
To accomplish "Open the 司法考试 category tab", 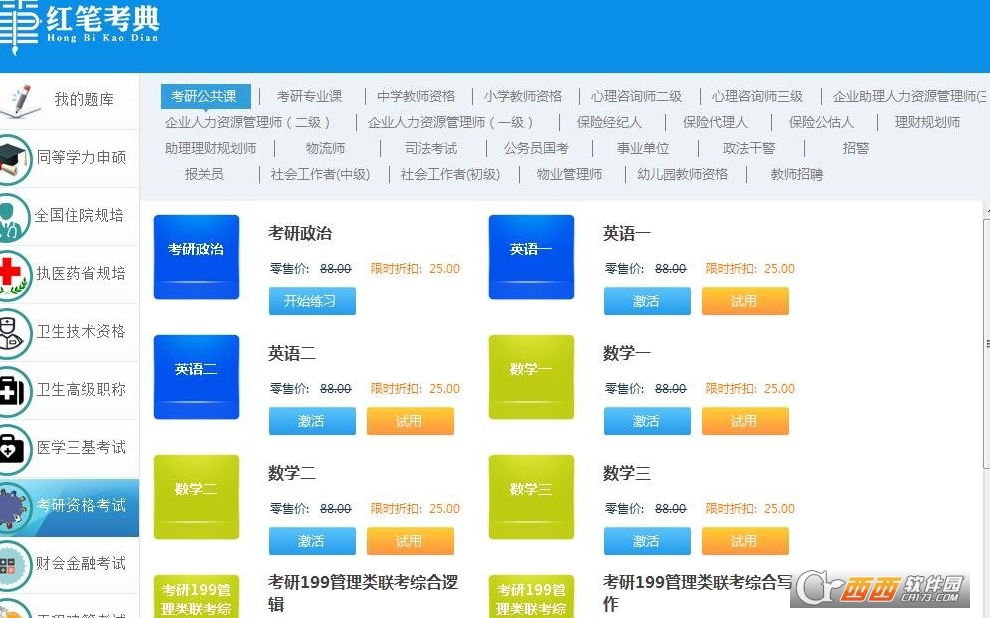I will tap(431, 148).
